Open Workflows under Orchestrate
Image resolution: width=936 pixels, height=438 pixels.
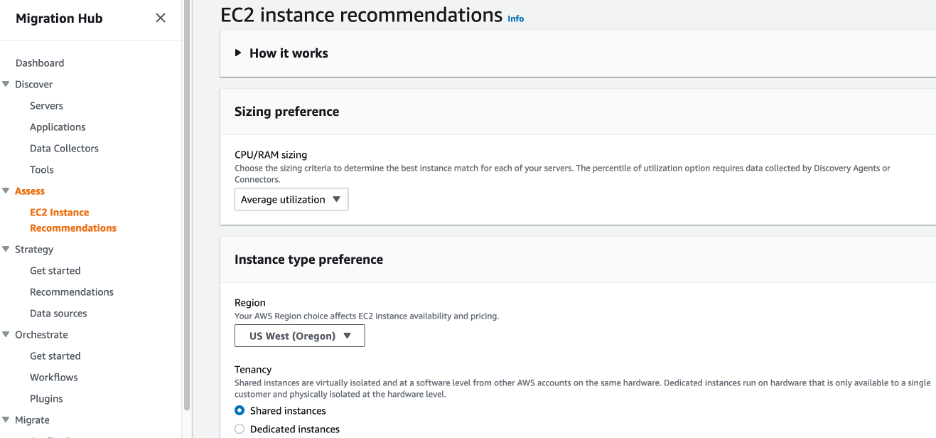tap(54, 377)
